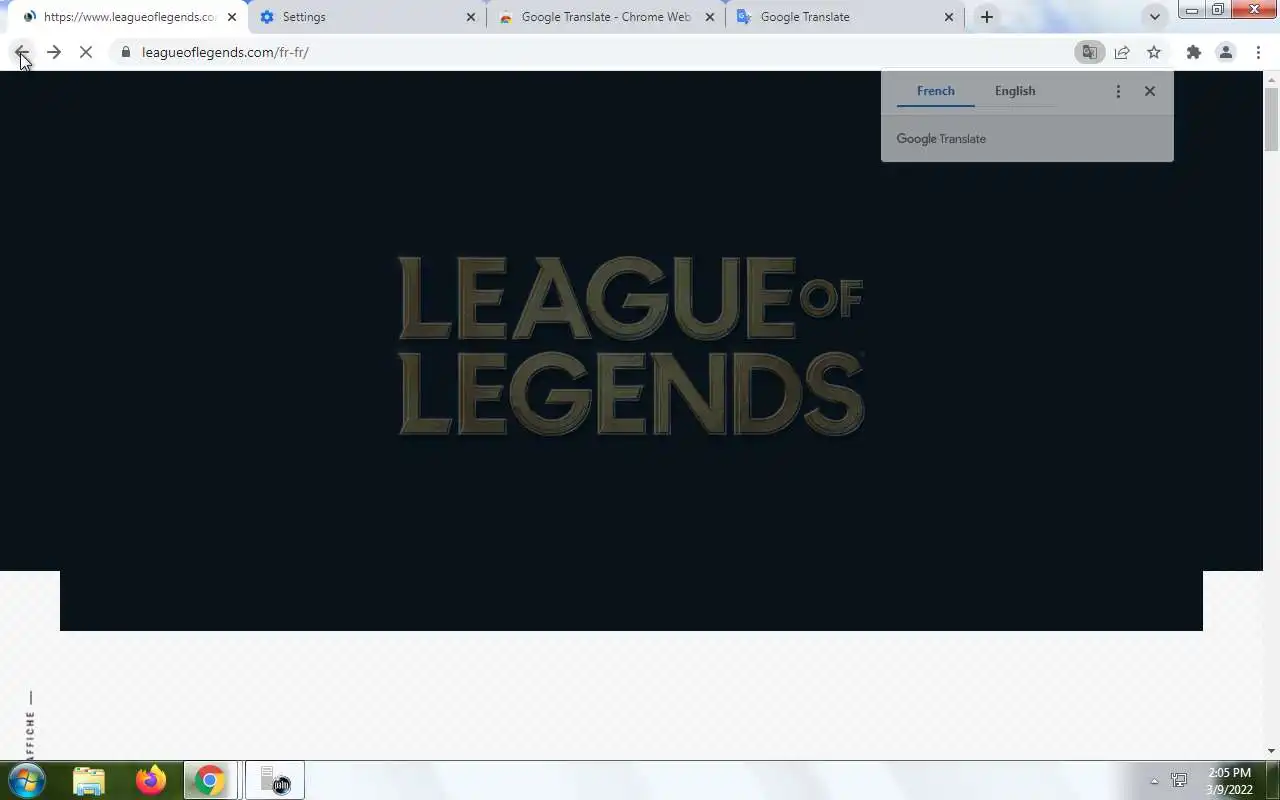
Task: Close the League of Legends tab
Action: [x=232, y=17]
